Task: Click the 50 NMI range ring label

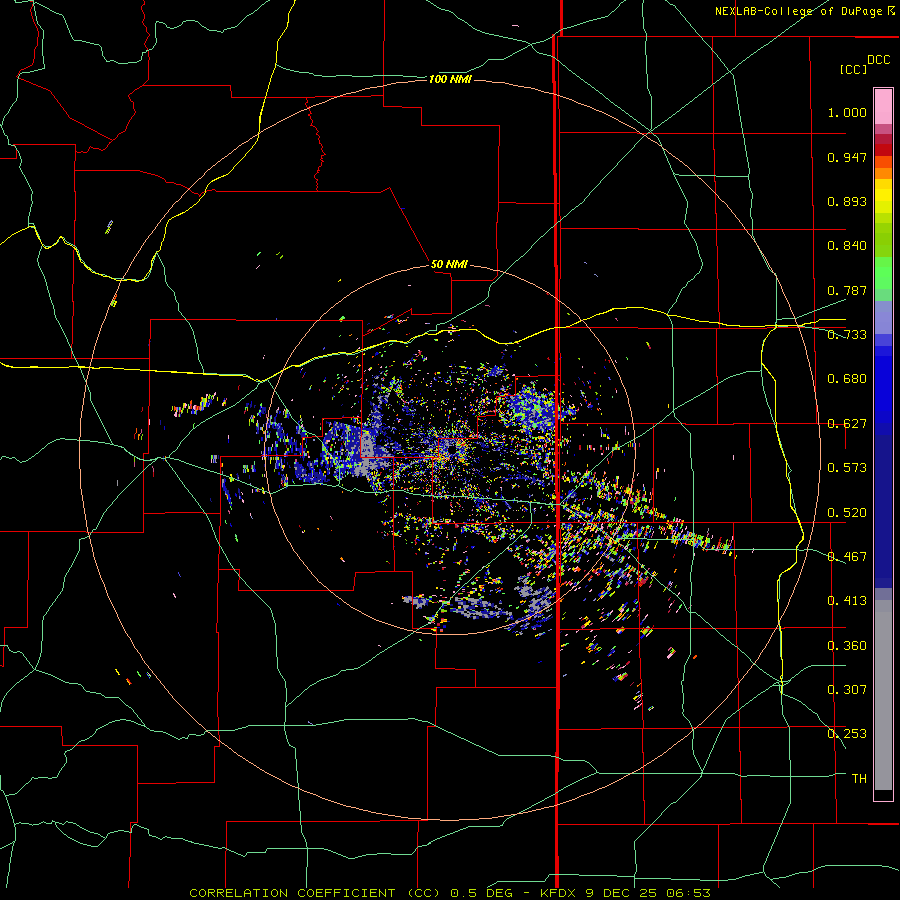Action: click(x=449, y=265)
